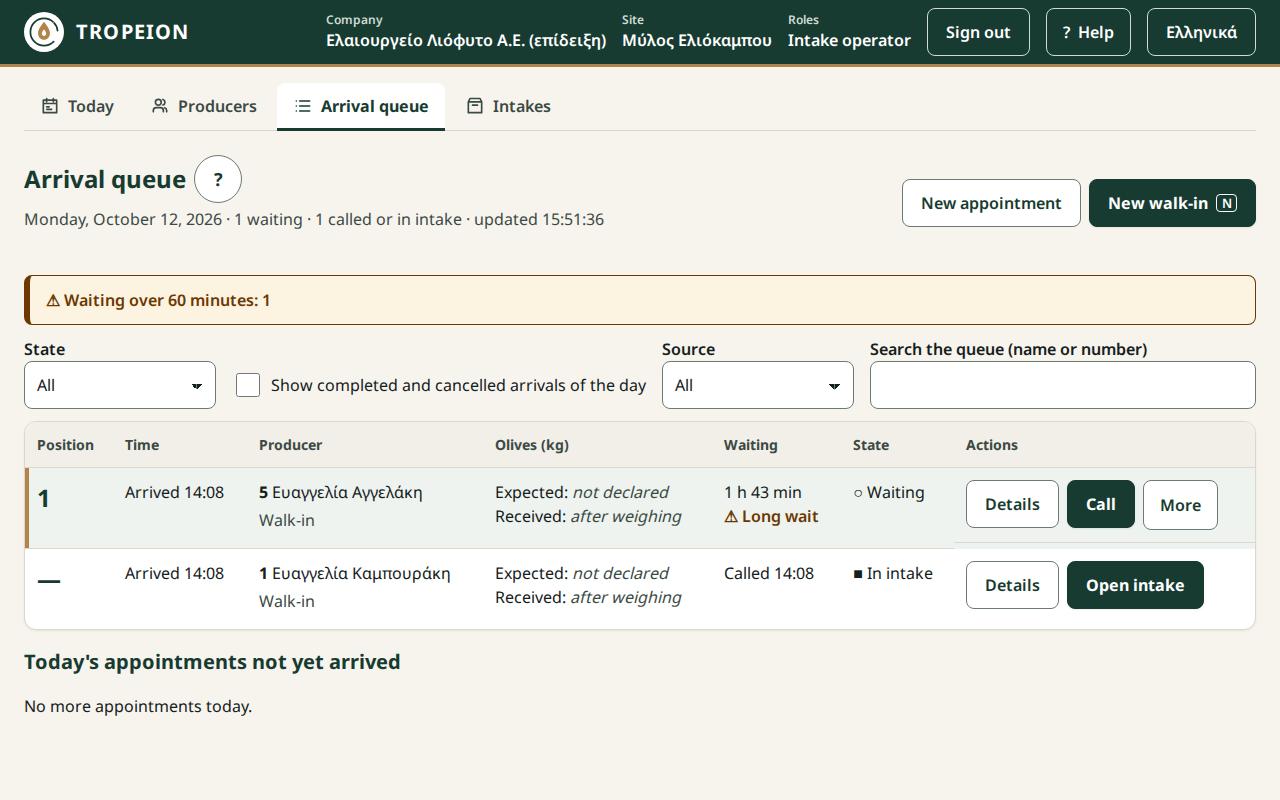The height and width of the screenshot is (800, 1280).
Task: Go to the Intakes tab
Action: tap(508, 106)
